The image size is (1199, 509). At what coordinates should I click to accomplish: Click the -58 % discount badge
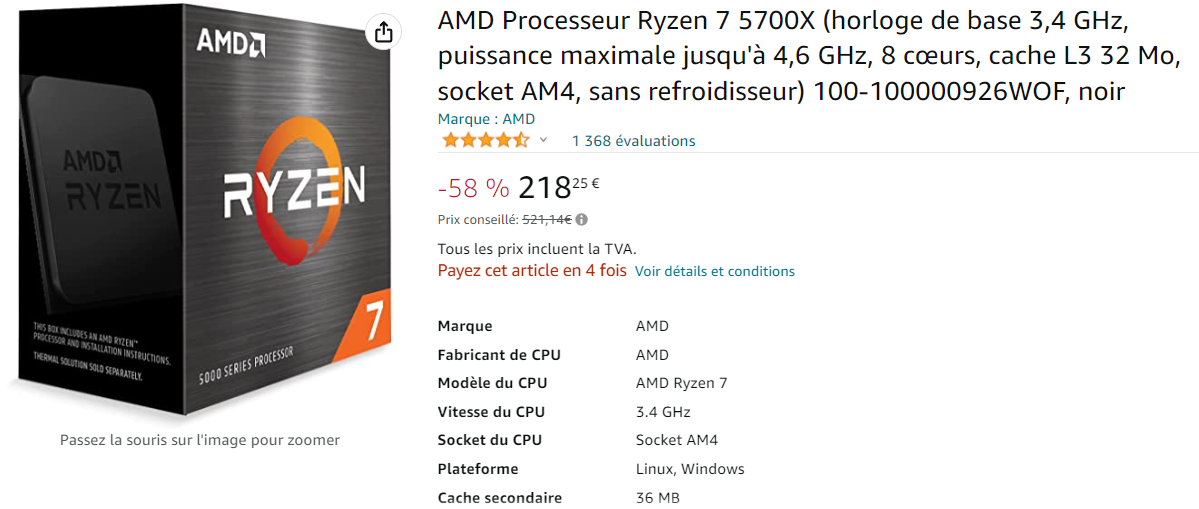(x=473, y=188)
